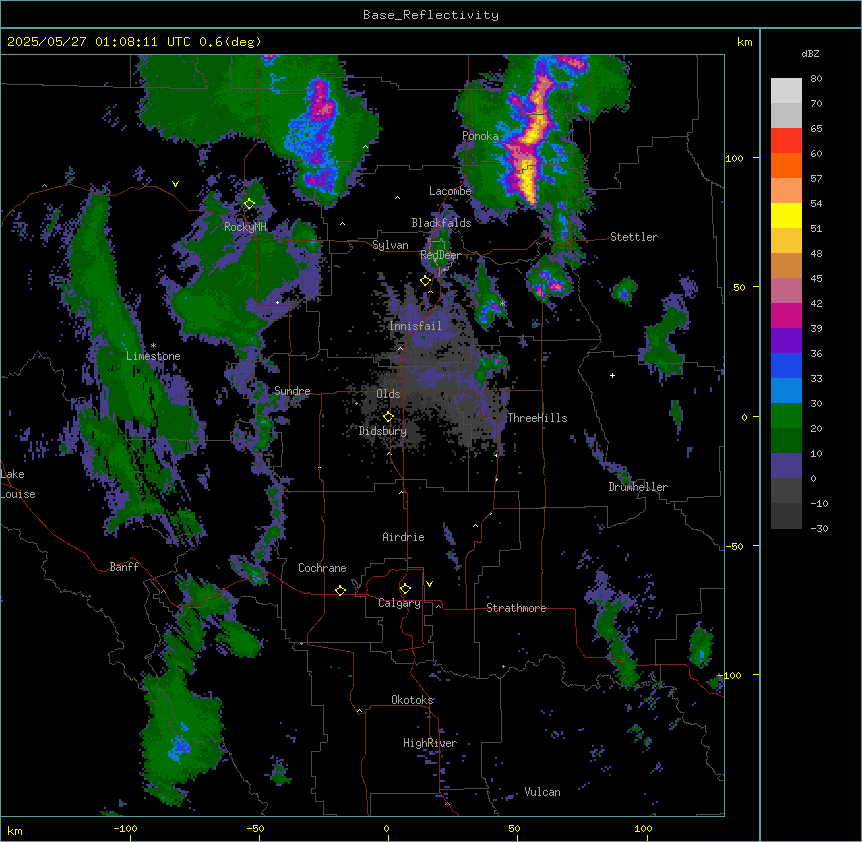
Task: Click the Didsbury label
Action: click(x=383, y=431)
